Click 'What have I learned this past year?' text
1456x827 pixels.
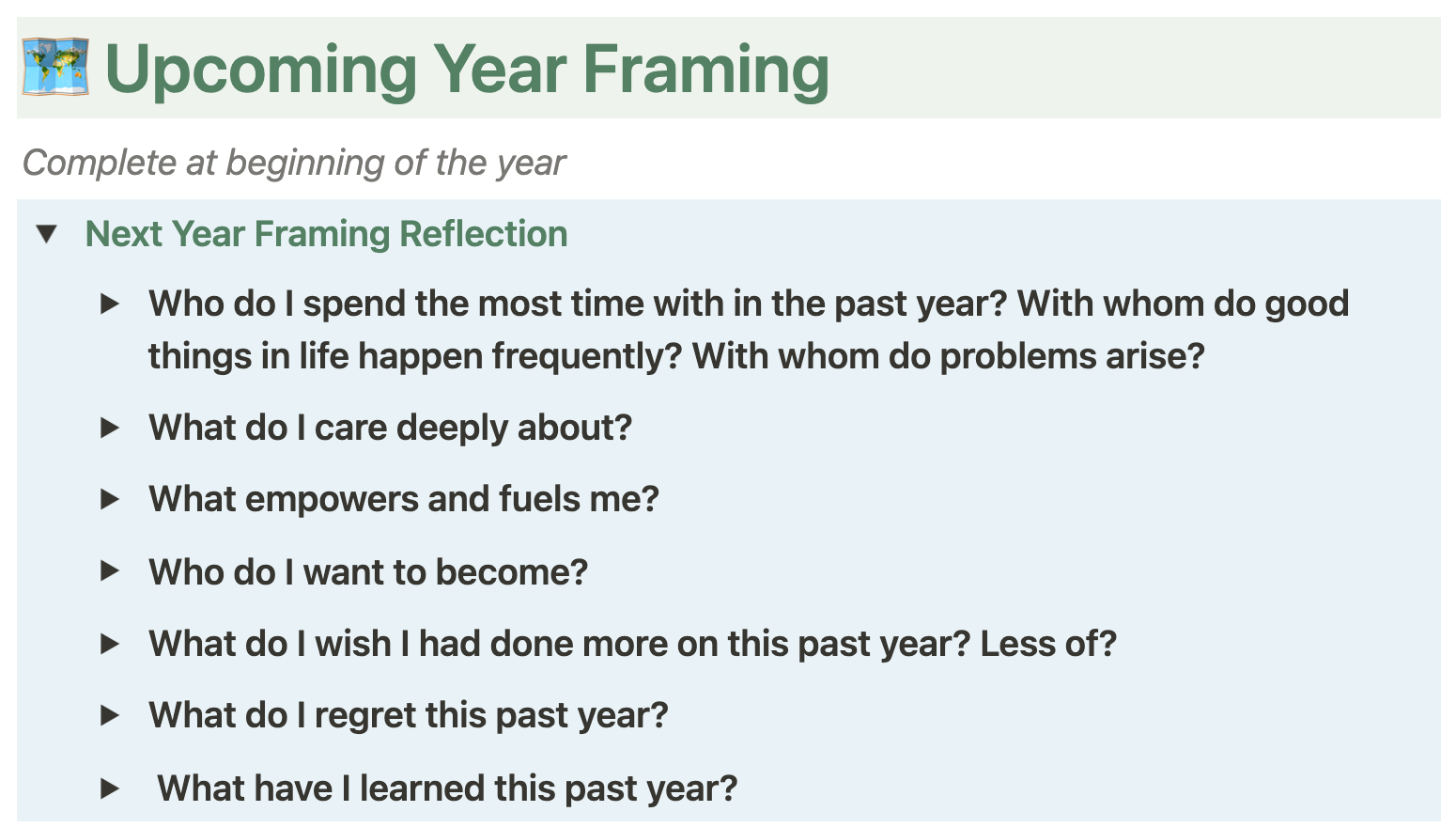[x=447, y=788]
